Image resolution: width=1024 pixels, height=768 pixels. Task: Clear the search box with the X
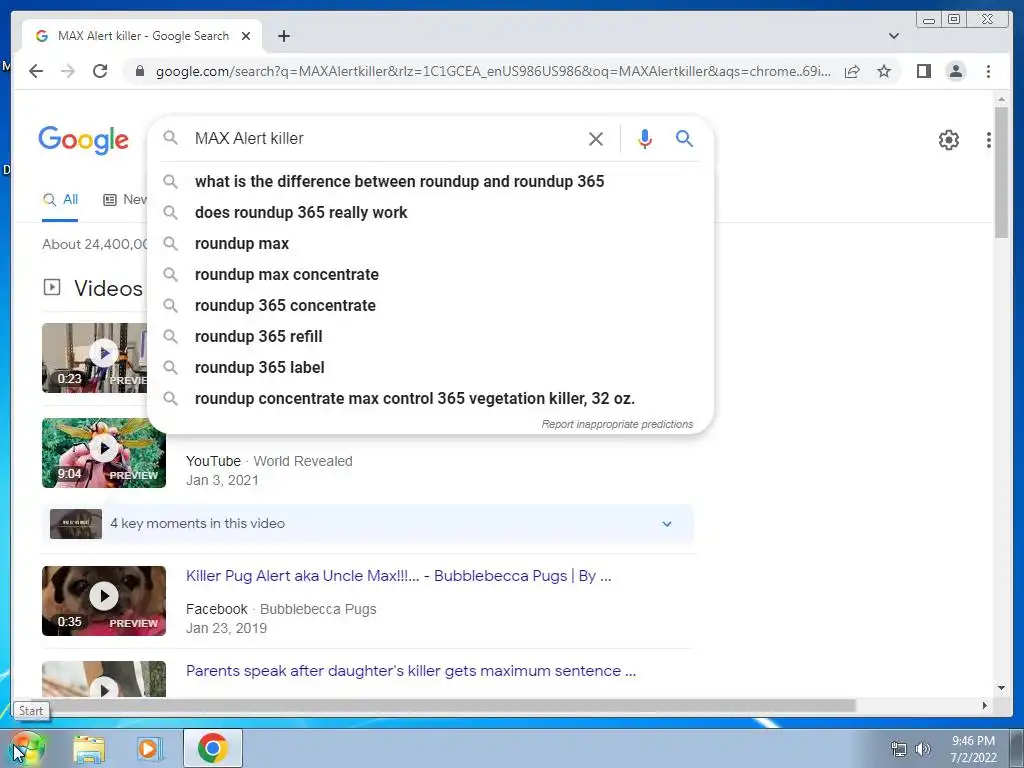point(596,138)
